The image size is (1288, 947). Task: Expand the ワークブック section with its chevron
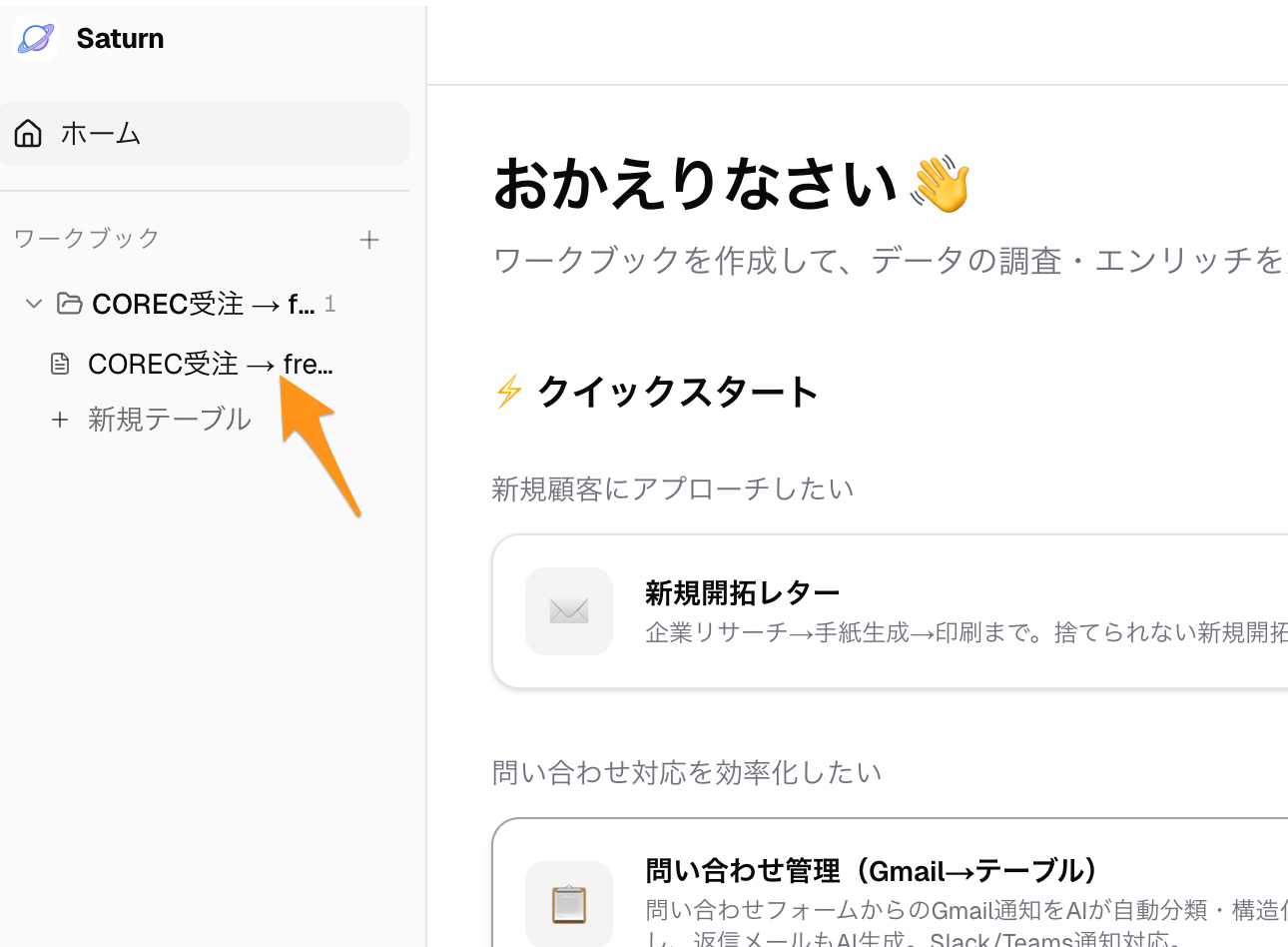tap(33, 303)
